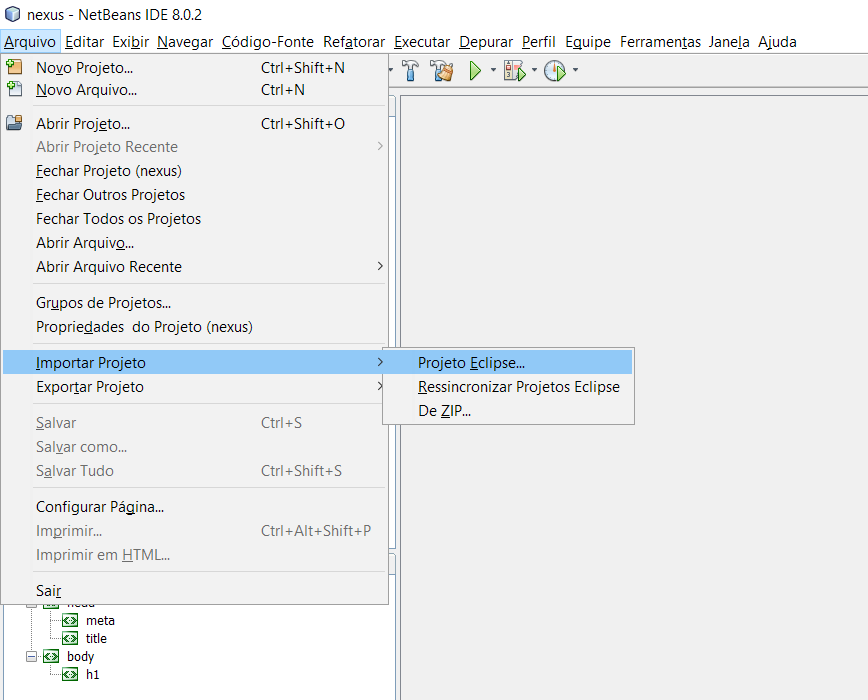Open Abrir Arquivo Recente submenu
The width and height of the screenshot is (868, 700).
(194, 266)
